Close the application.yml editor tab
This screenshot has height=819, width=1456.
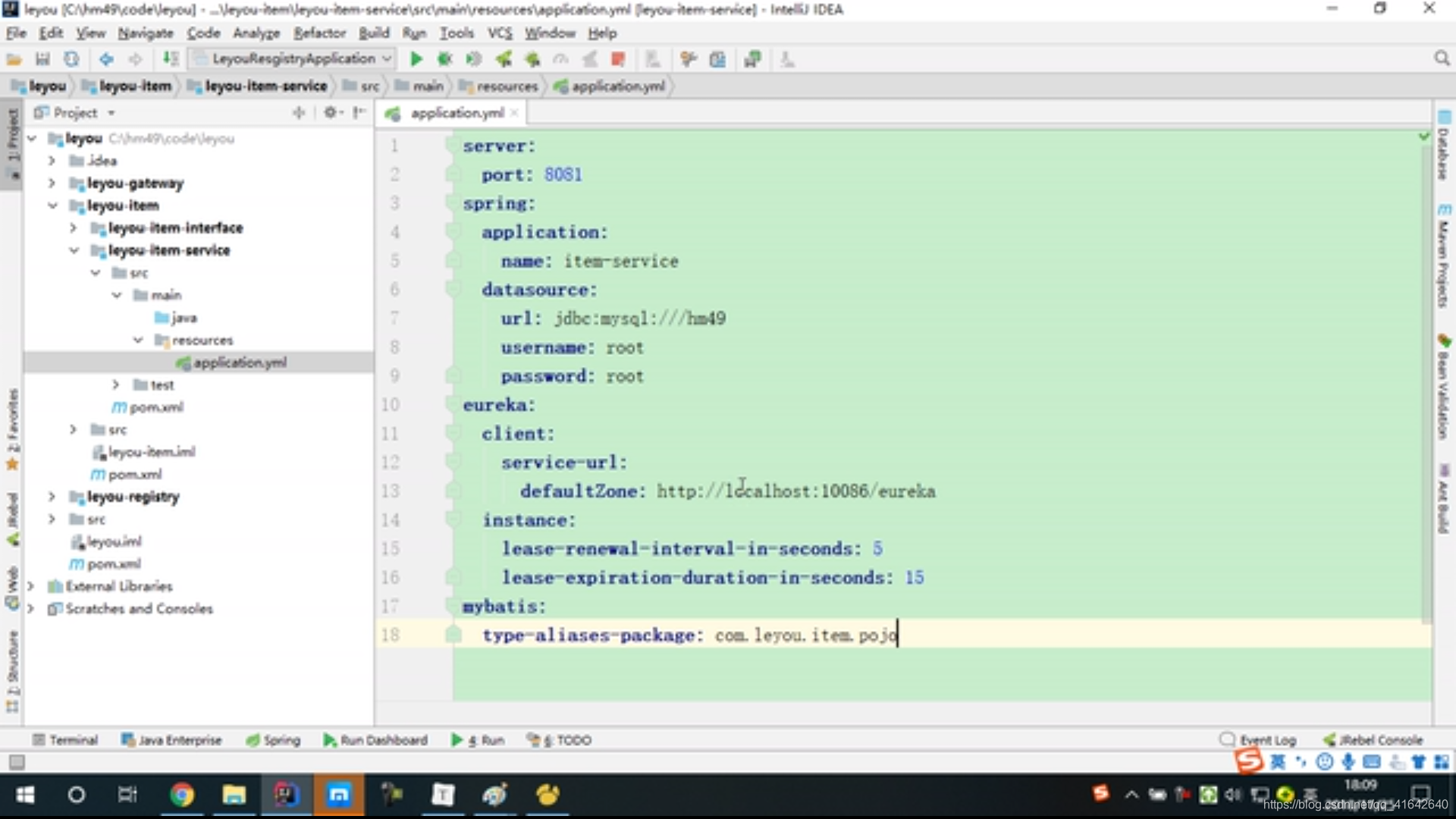coord(514,113)
